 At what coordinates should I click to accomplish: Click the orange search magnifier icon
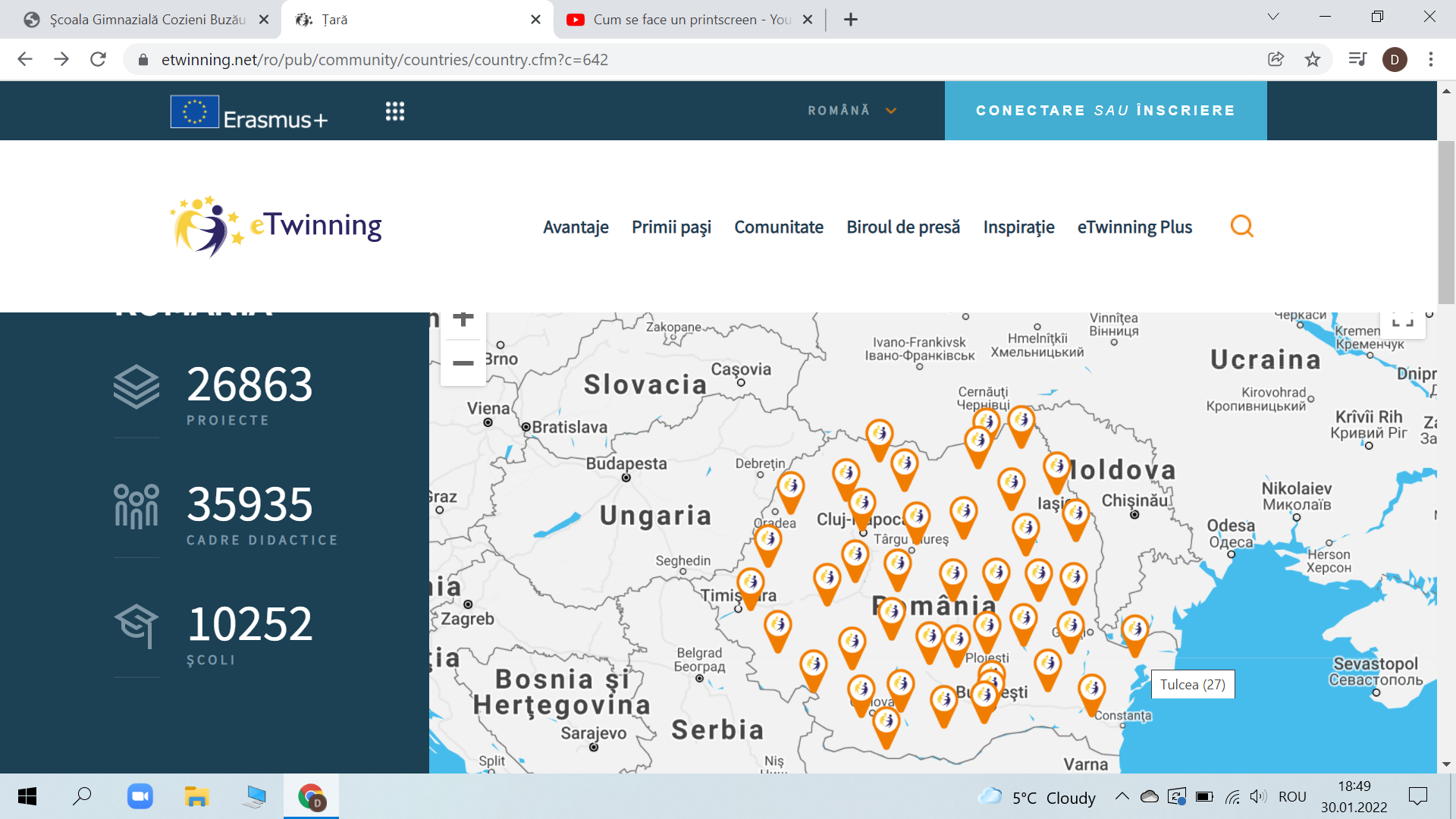tap(1241, 226)
